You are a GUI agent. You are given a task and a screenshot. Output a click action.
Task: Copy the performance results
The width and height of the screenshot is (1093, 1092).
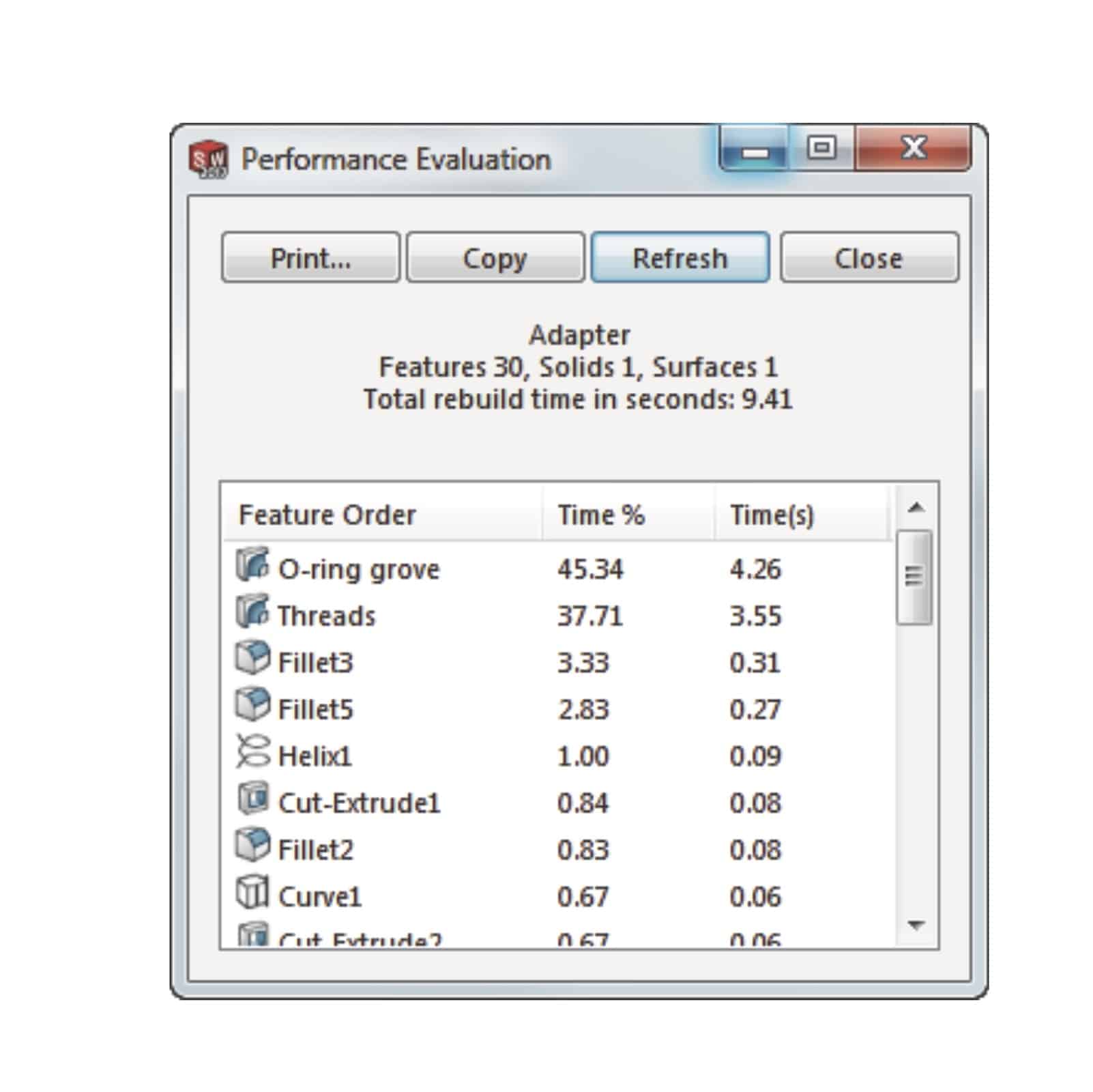click(x=495, y=258)
